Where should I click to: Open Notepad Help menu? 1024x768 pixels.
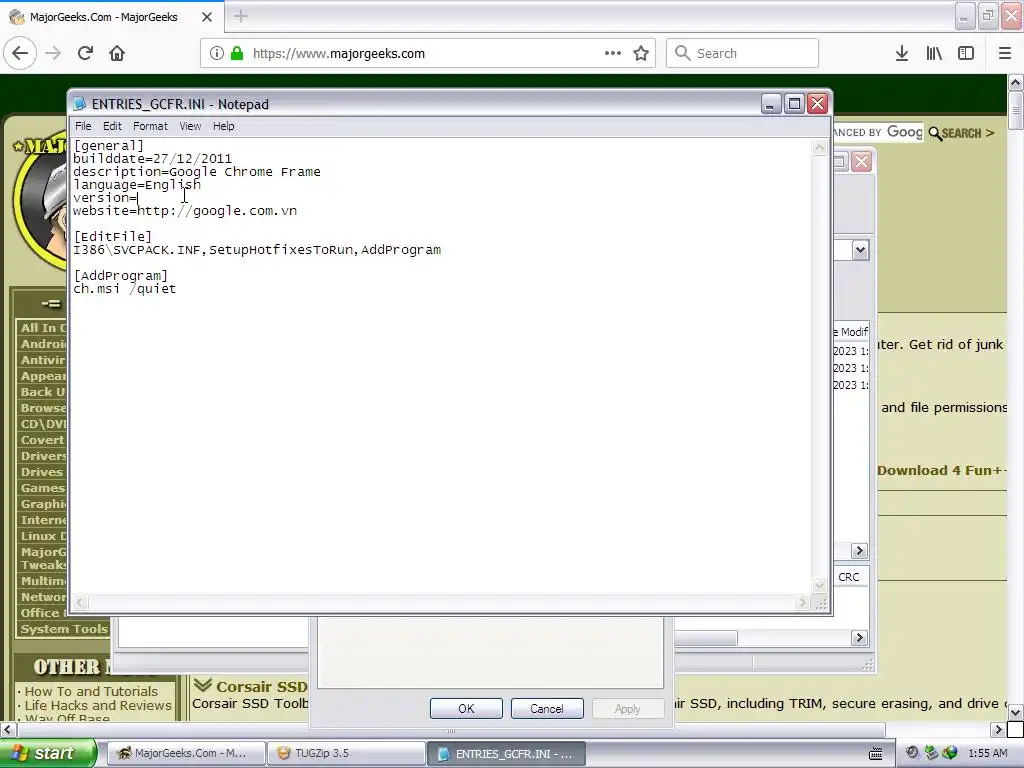pos(223,126)
